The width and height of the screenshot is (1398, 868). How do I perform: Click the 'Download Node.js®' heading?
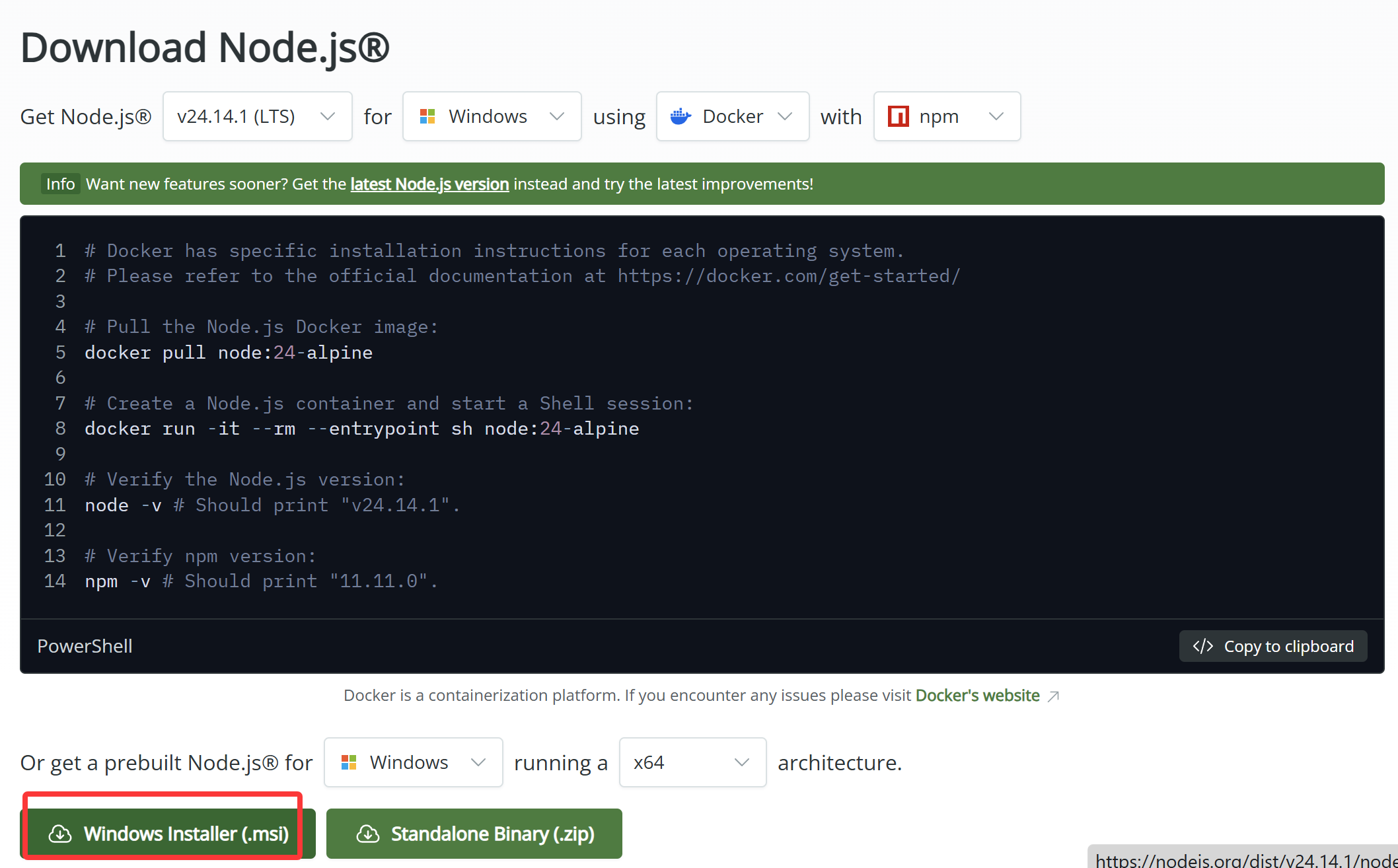click(x=205, y=48)
